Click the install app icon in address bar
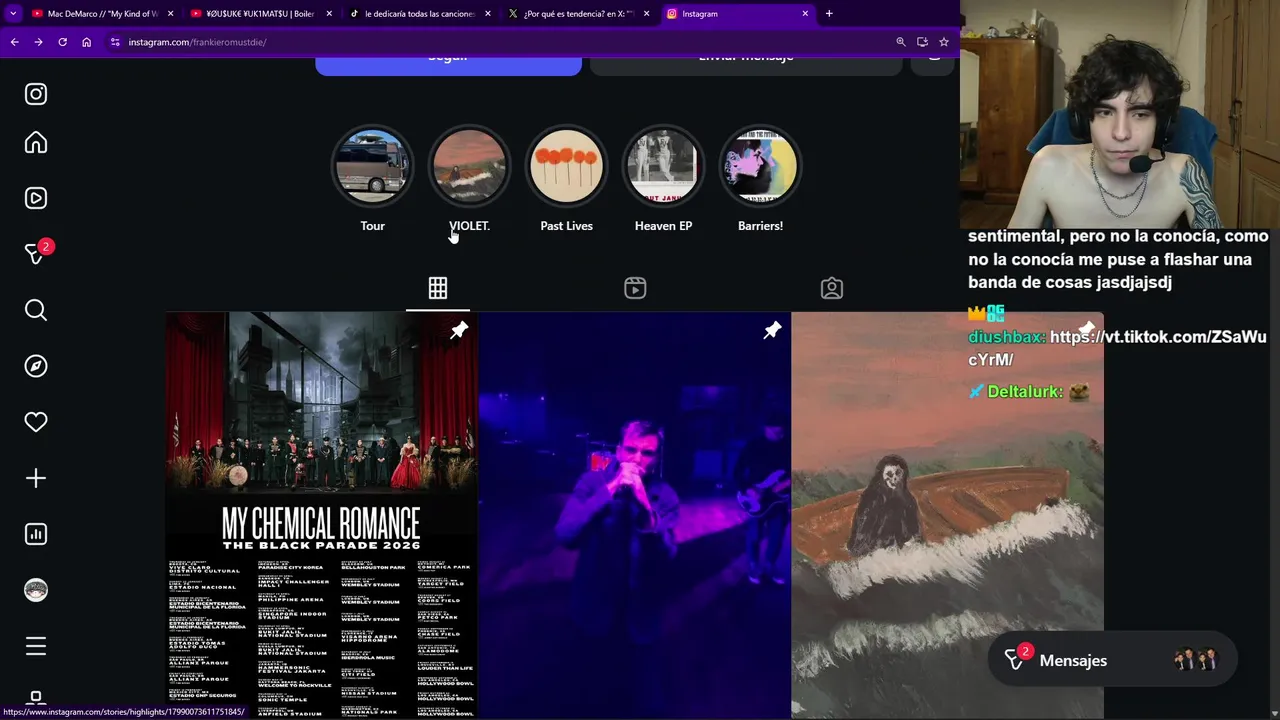This screenshot has height=720, width=1280. 922,42
